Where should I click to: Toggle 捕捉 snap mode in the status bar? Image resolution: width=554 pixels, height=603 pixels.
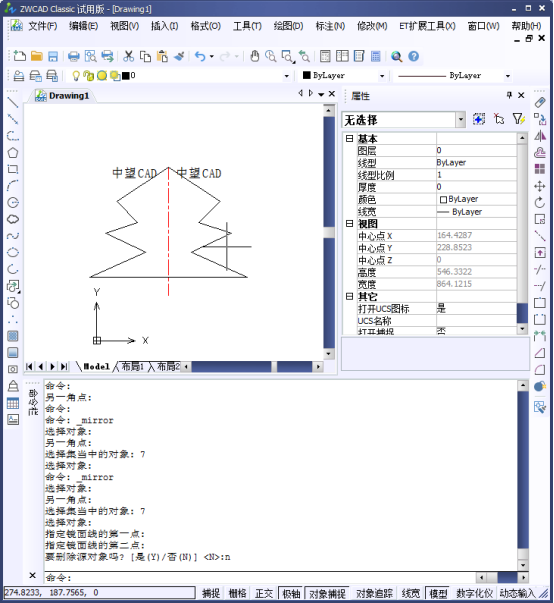(211, 593)
